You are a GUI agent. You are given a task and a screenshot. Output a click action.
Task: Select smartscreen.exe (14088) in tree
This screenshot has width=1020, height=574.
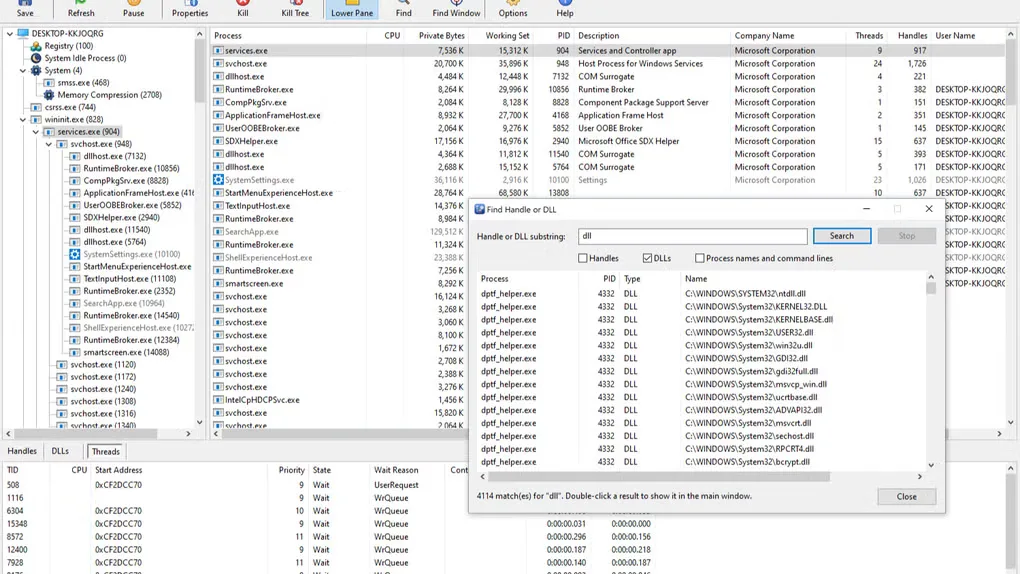coord(126,352)
